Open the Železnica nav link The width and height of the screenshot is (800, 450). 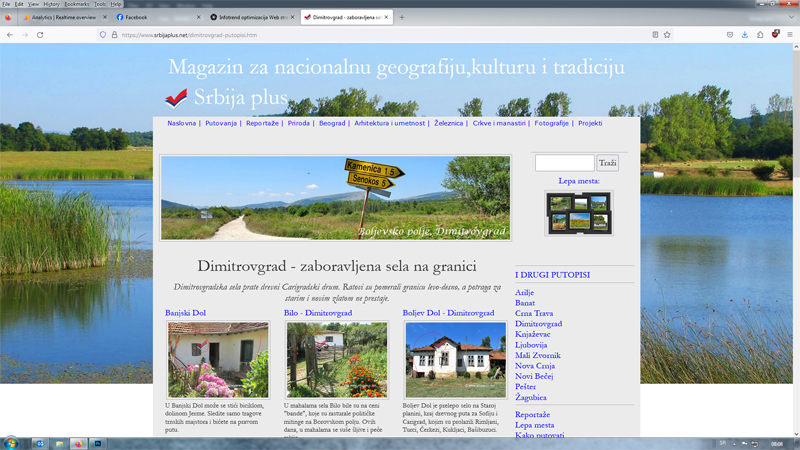point(448,123)
